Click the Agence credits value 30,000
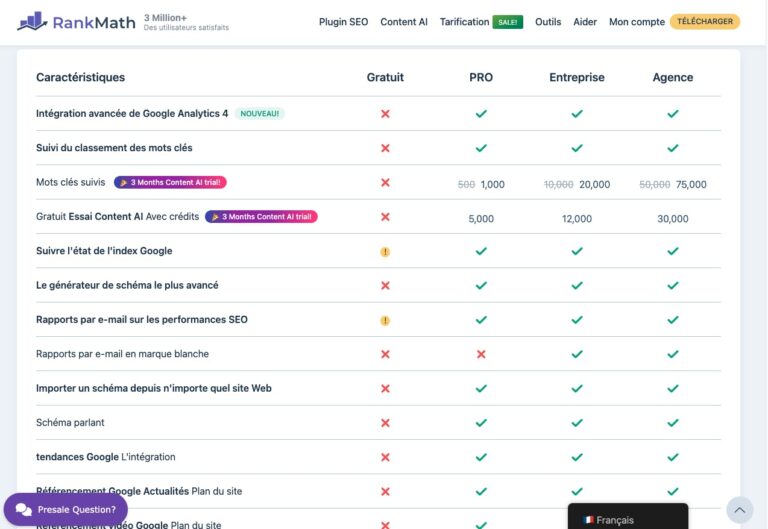 click(x=672, y=219)
